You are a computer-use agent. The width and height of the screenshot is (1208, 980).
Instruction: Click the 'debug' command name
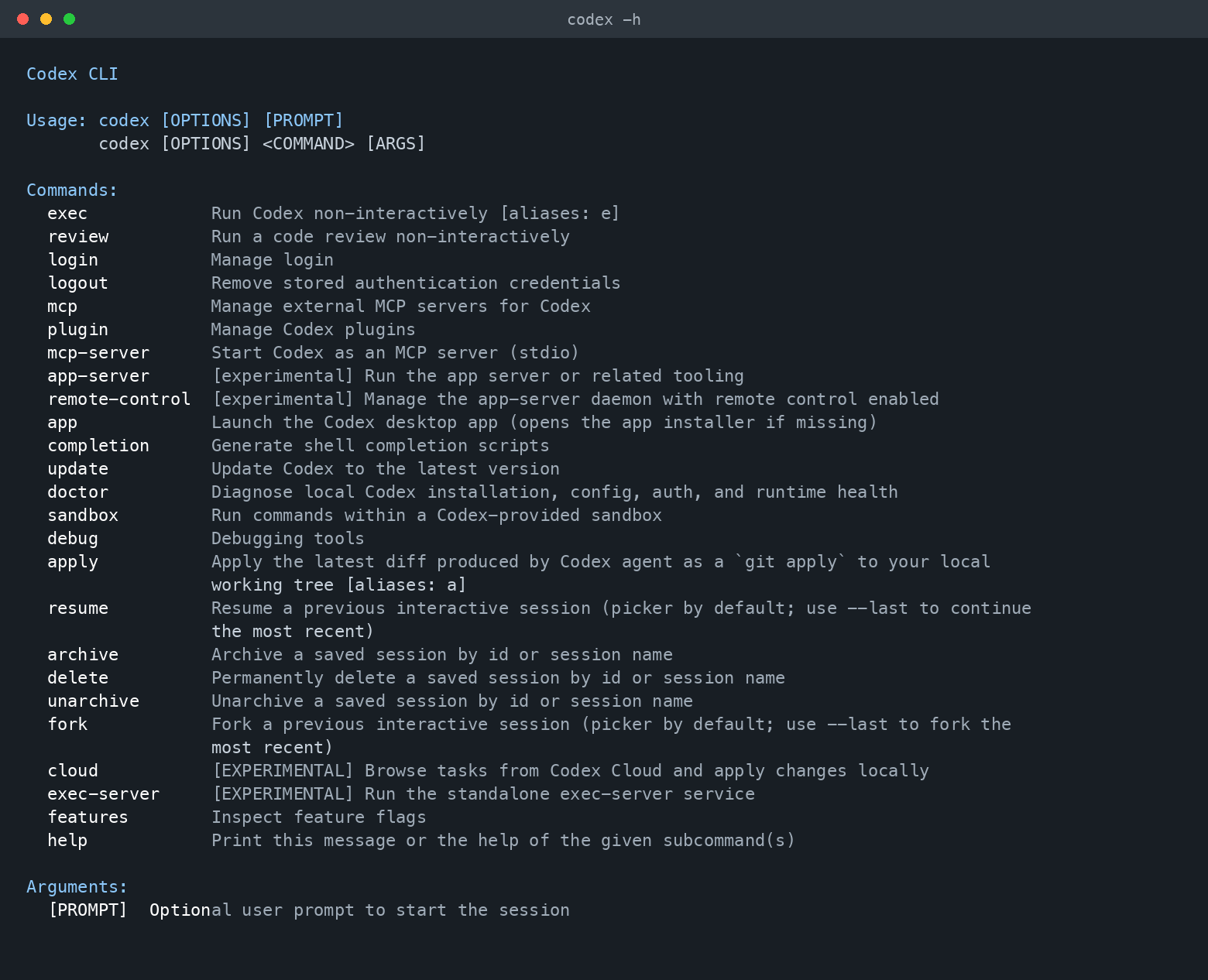click(73, 539)
